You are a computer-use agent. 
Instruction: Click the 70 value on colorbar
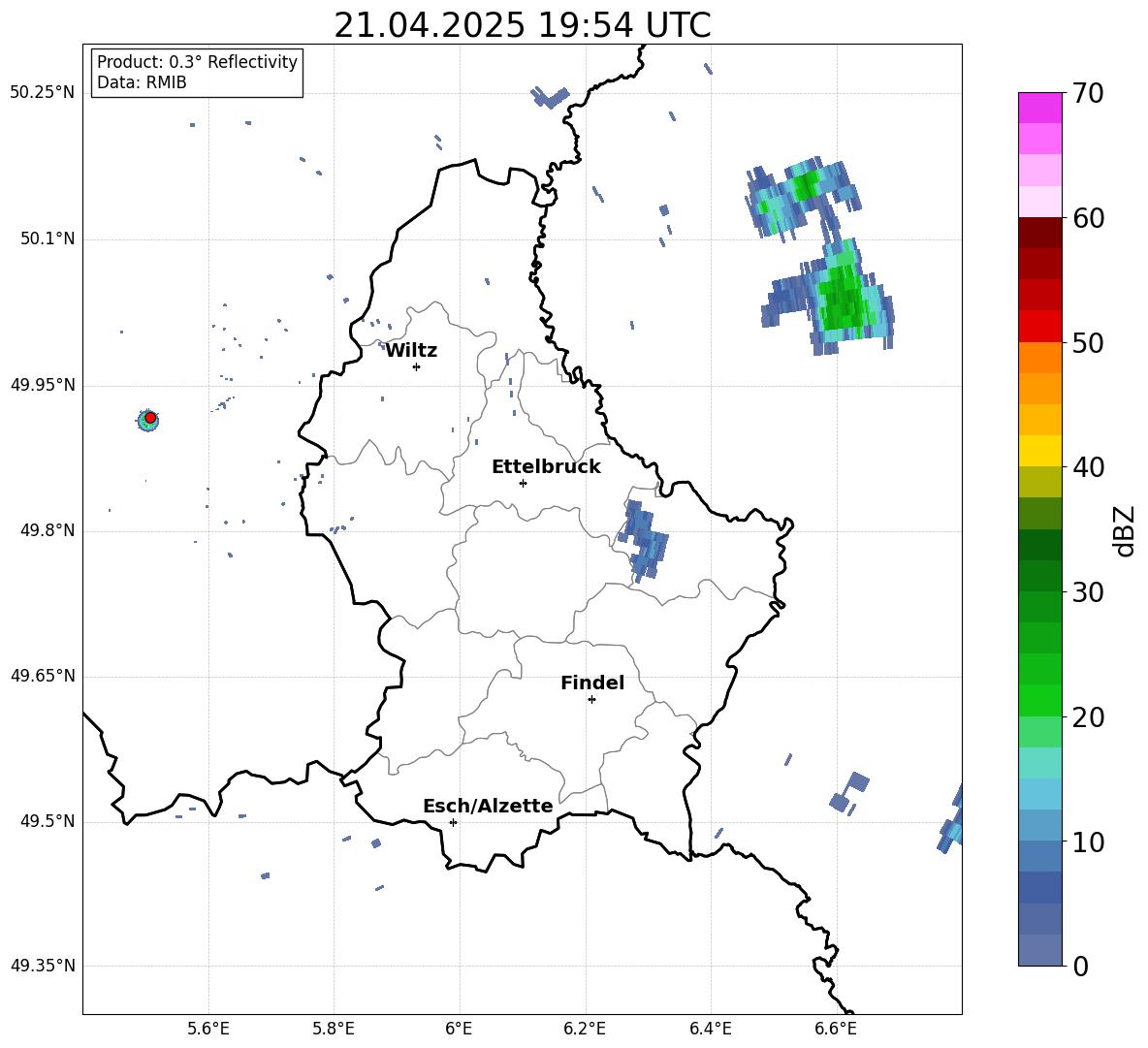1088,94
